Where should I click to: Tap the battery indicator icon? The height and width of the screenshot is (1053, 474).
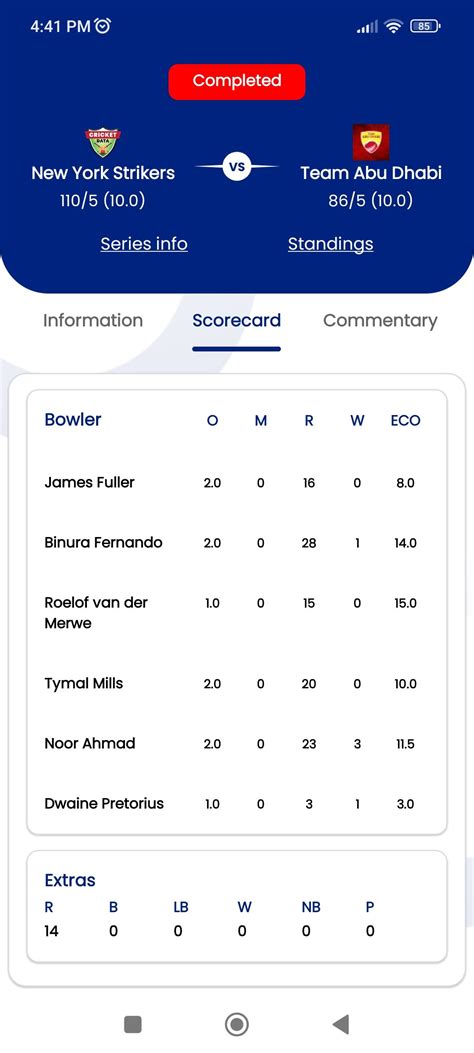pyautogui.click(x=425, y=26)
